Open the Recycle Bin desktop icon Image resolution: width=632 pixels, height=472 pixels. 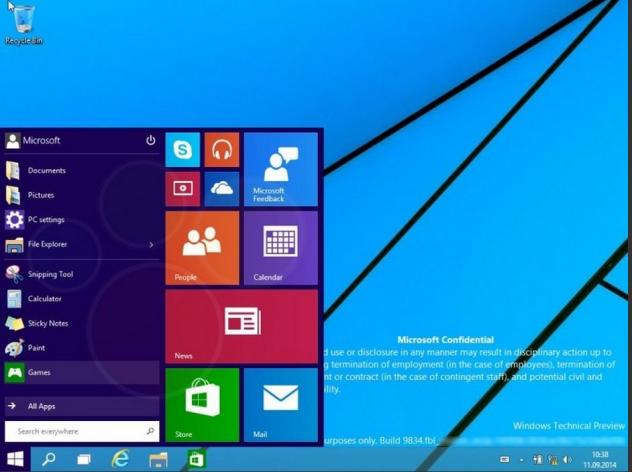(23, 23)
